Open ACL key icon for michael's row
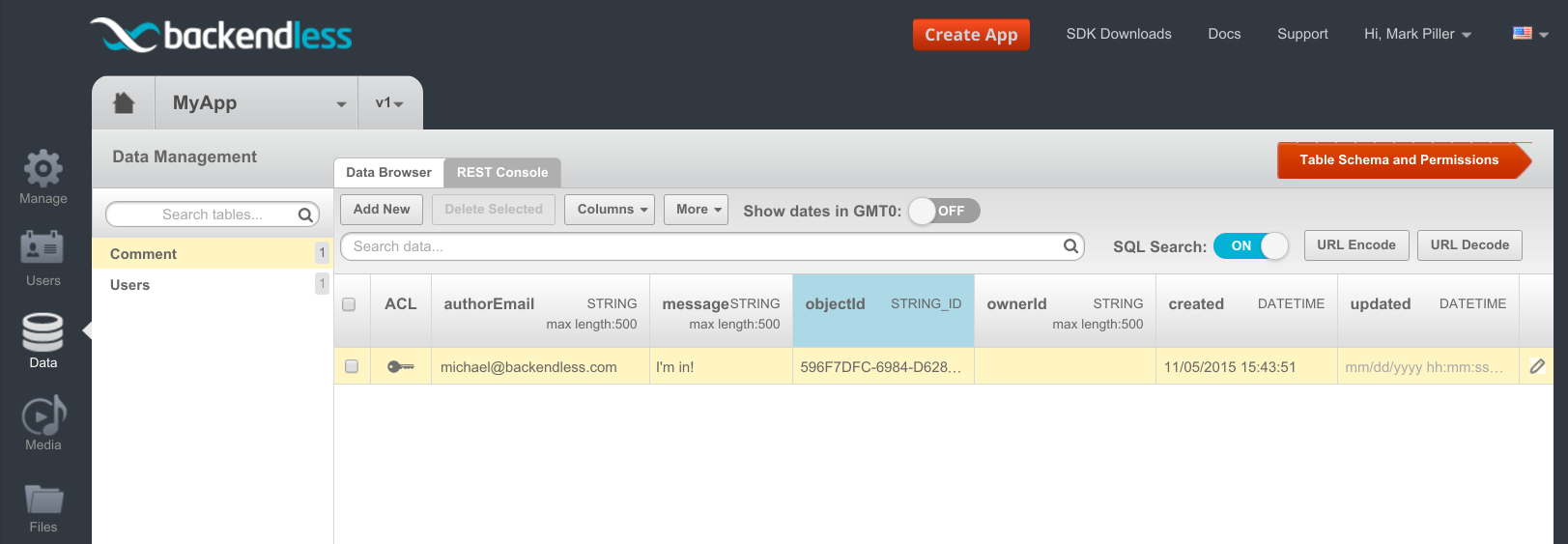1568x544 pixels. click(400, 366)
